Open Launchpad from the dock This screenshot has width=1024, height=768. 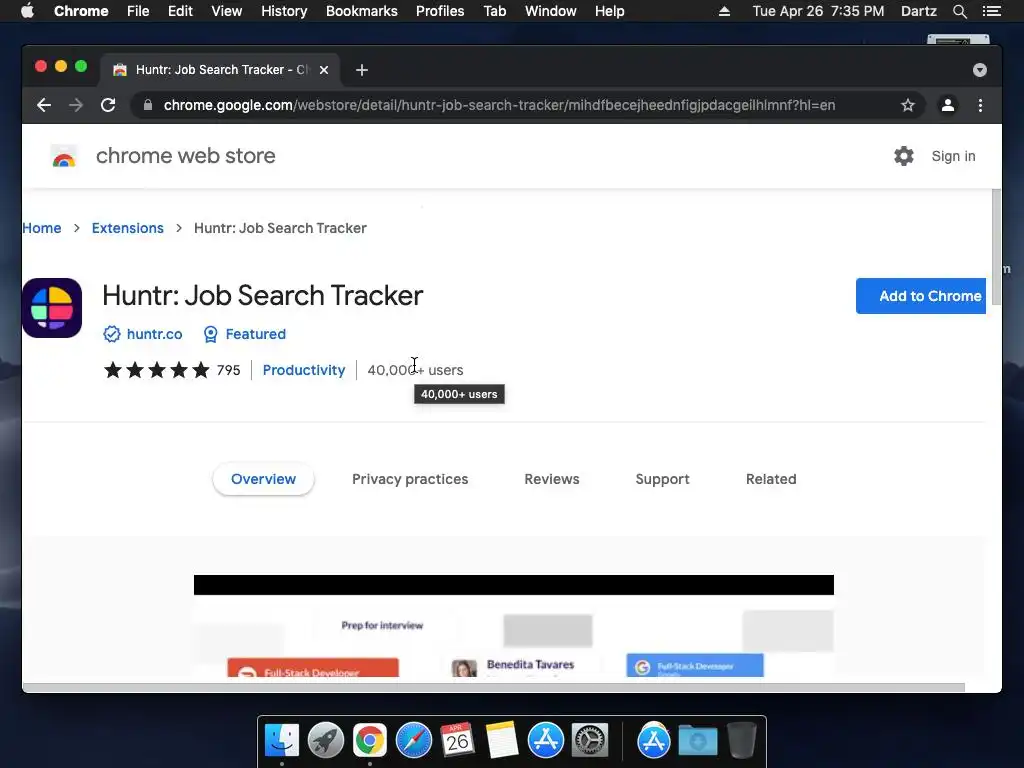pyautogui.click(x=326, y=741)
